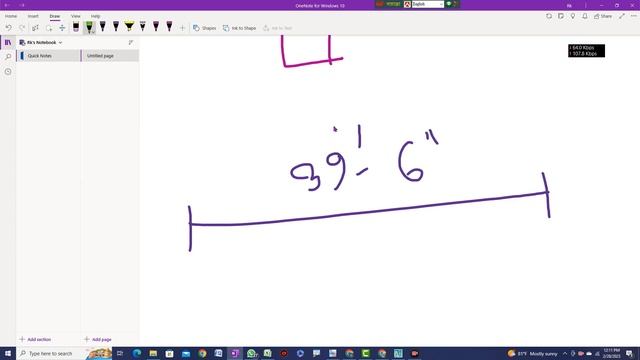This screenshot has width=640, height=360.
Task: Sort pages with the sort icon
Action: [x=131, y=42]
